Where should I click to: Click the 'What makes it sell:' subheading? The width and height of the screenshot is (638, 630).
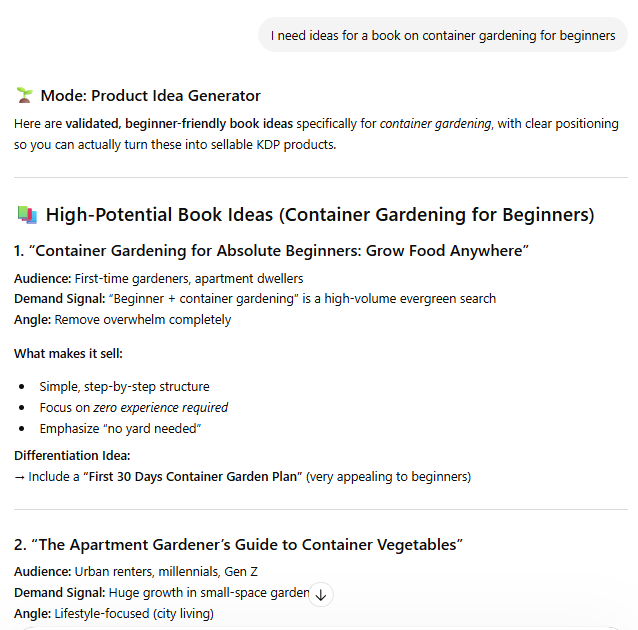pyautogui.click(x=68, y=353)
